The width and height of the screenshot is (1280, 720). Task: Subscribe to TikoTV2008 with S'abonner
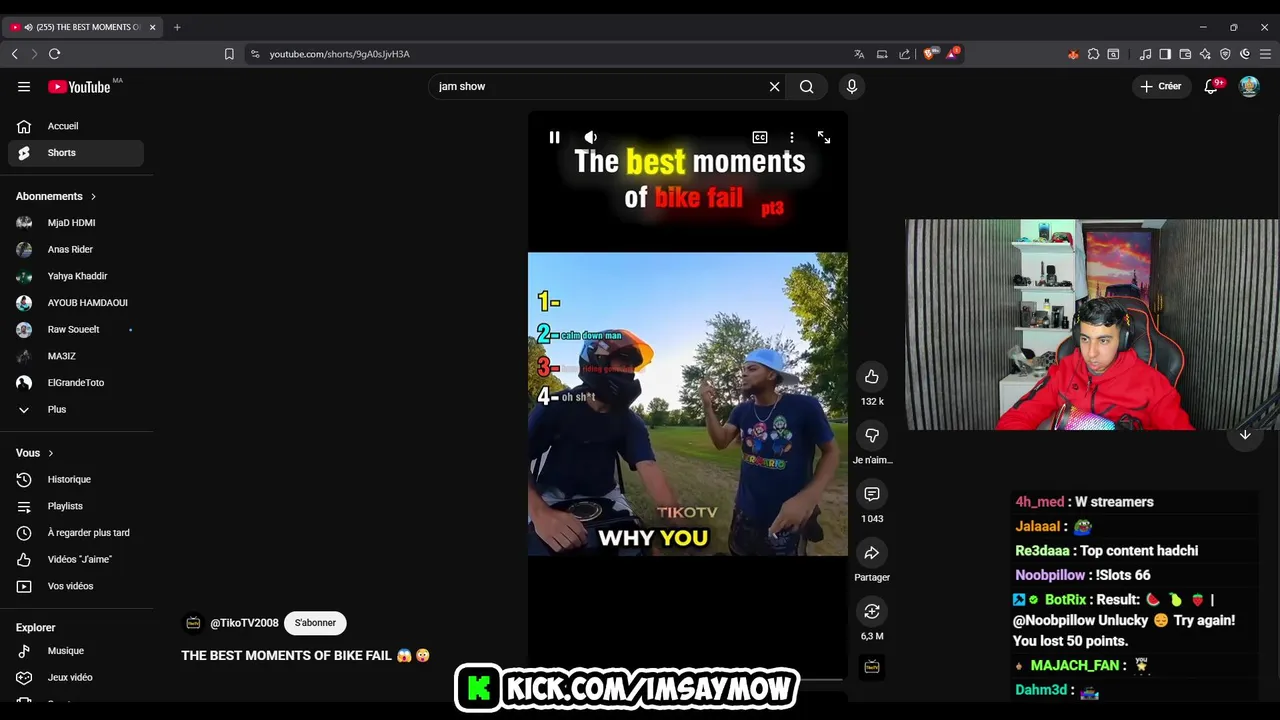(x=315, y=623)
